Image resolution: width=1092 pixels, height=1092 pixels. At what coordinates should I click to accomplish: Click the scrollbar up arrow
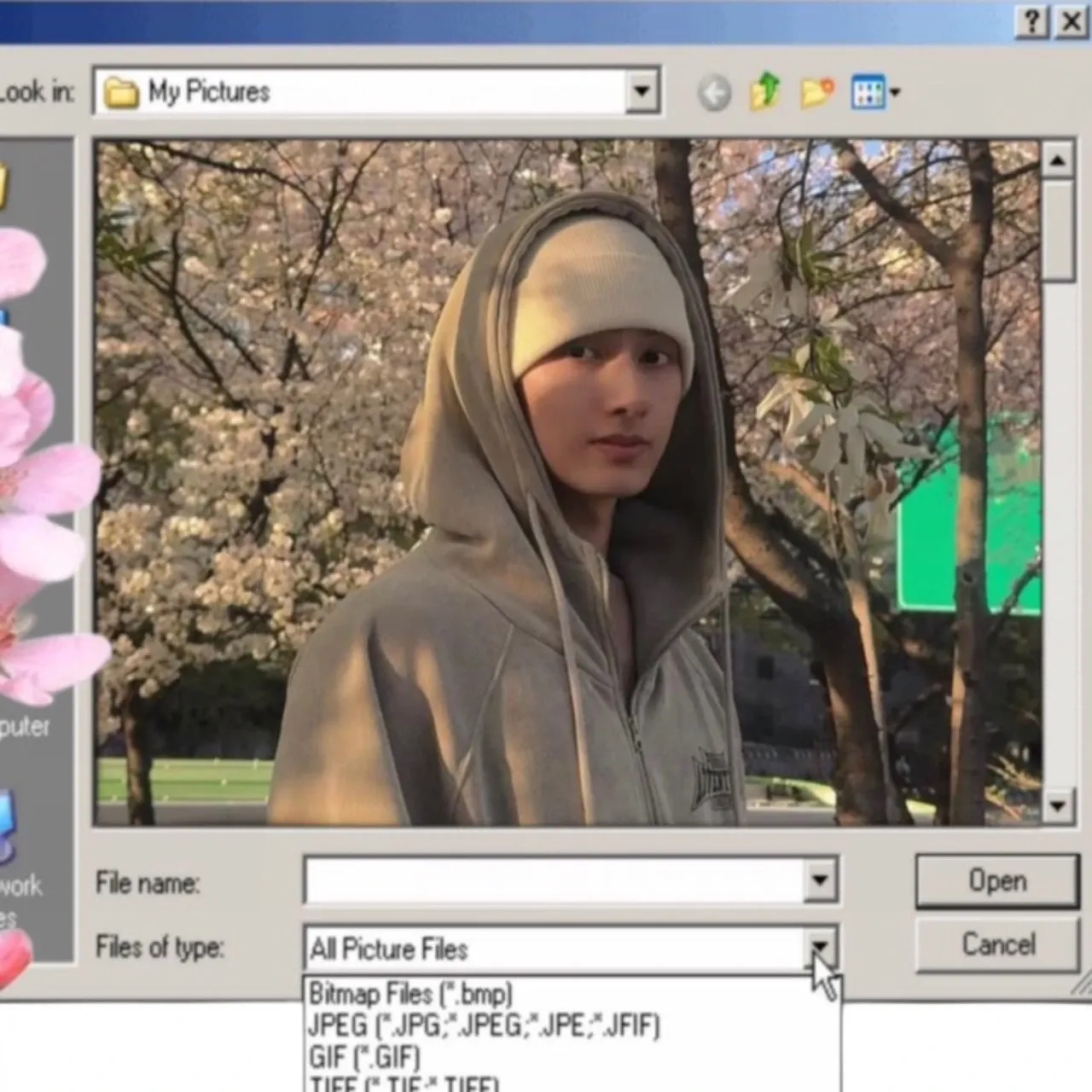[x=1058, y=160]
